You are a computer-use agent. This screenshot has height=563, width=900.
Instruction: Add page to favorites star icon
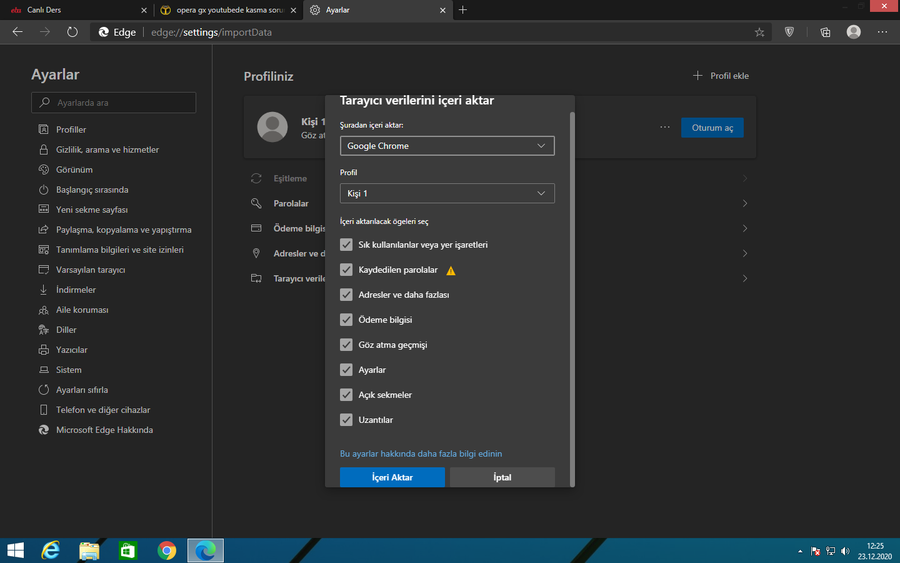[x=759, y=32]
